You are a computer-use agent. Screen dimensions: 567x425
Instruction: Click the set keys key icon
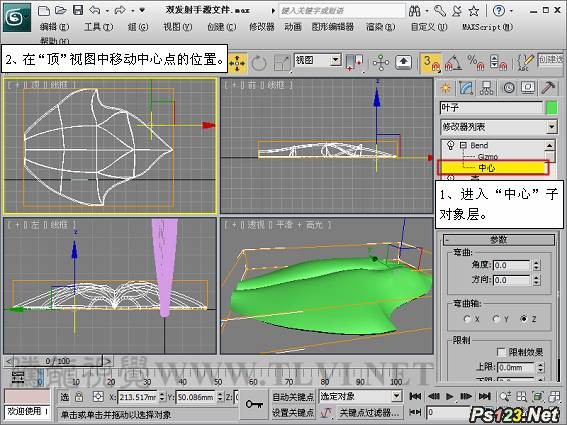tap(254, 404)
